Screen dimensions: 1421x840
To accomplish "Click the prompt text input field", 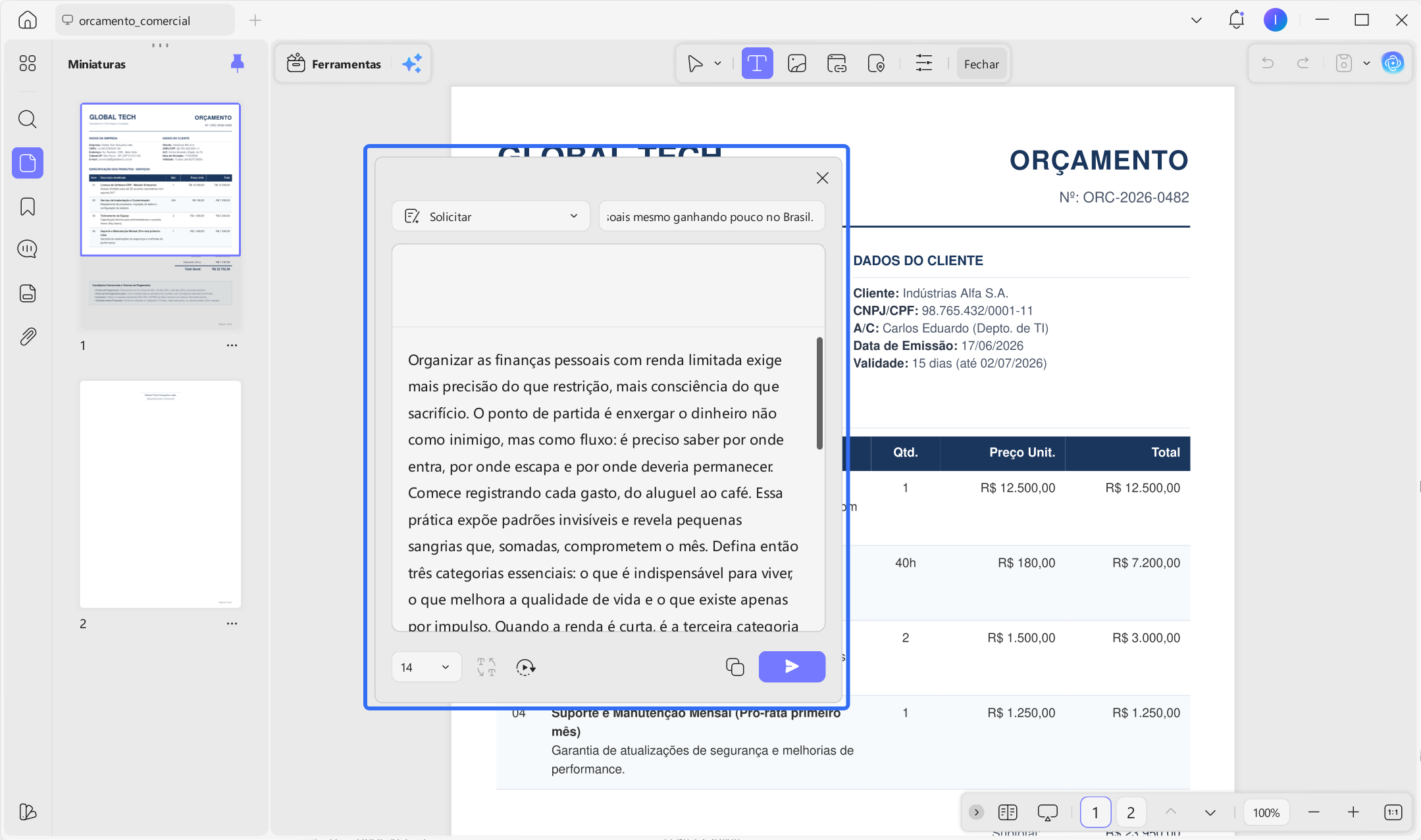I will click(x=711, y=216).
